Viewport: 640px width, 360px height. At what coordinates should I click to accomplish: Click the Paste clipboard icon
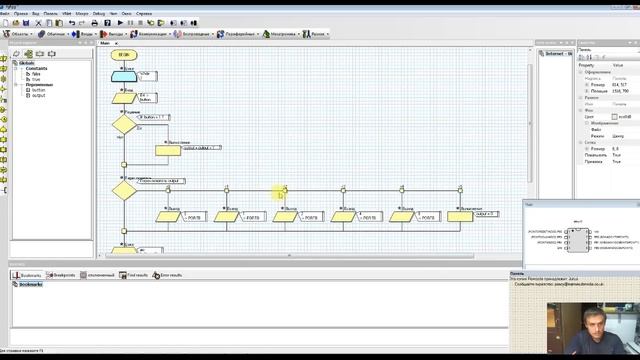(59, 23)
